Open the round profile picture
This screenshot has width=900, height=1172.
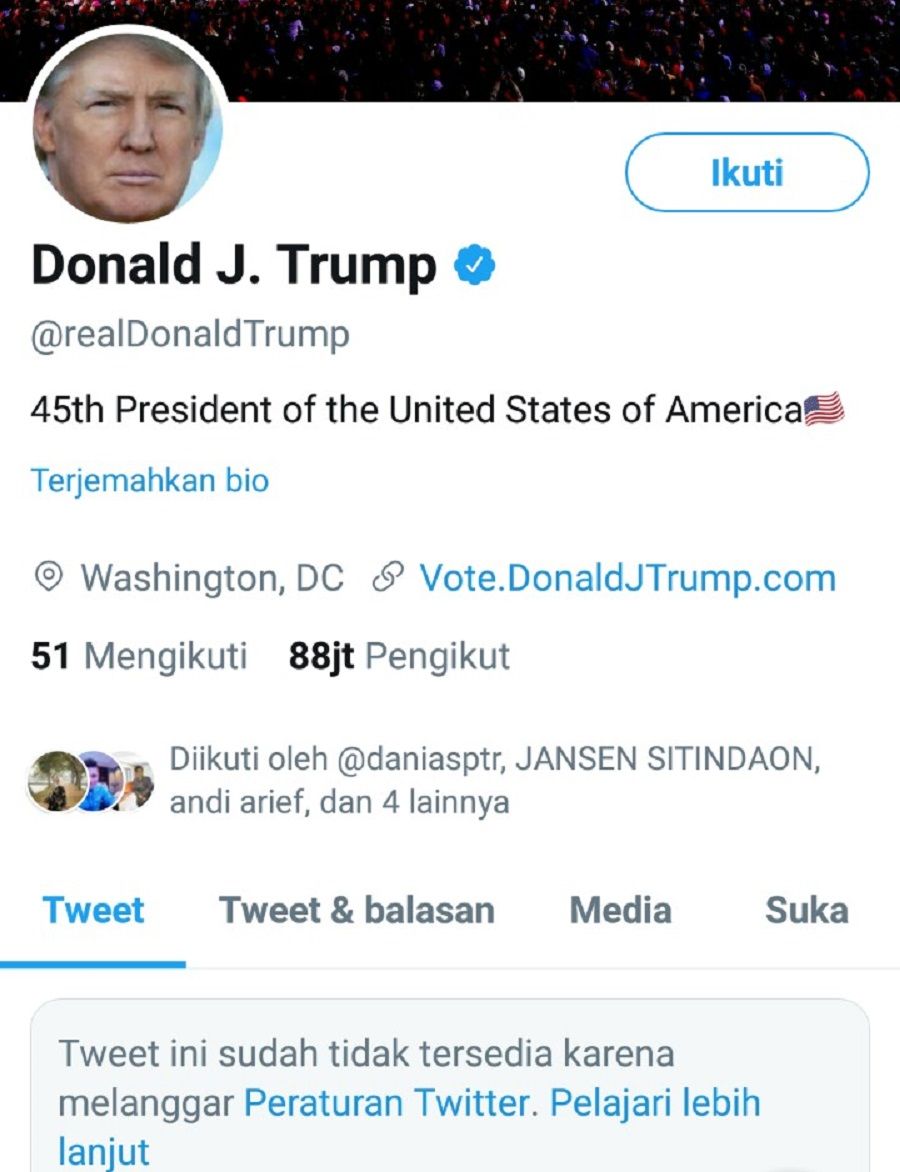tap(125, 127)
